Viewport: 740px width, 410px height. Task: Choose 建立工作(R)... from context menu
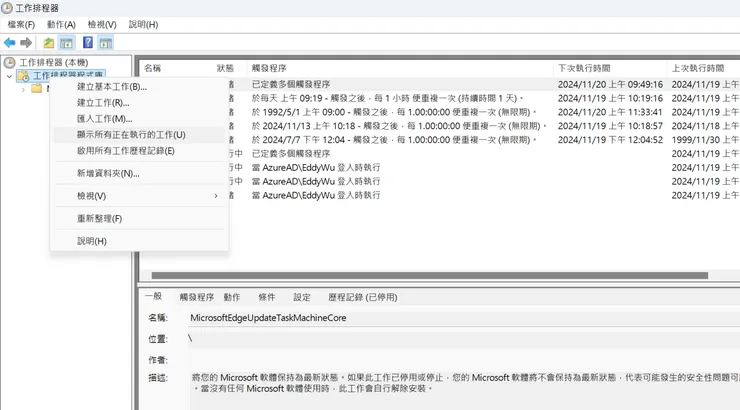click(139, 103)
